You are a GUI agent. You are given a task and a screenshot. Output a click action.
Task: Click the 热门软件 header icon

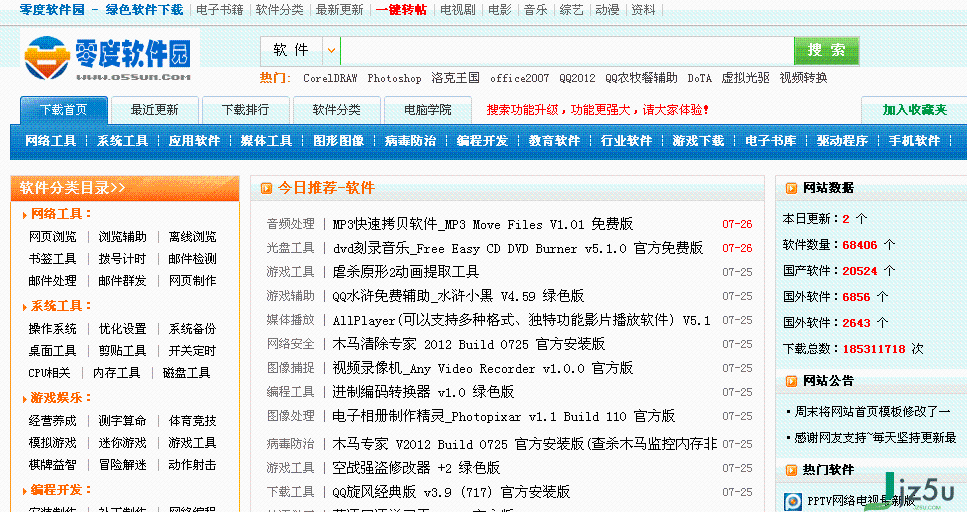coord(791,470)
